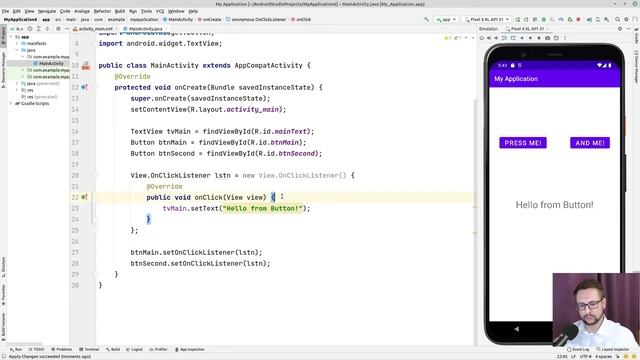Open the TODO tool window
The height and width of the screenshot is (360, 640).
click(37, 349)
